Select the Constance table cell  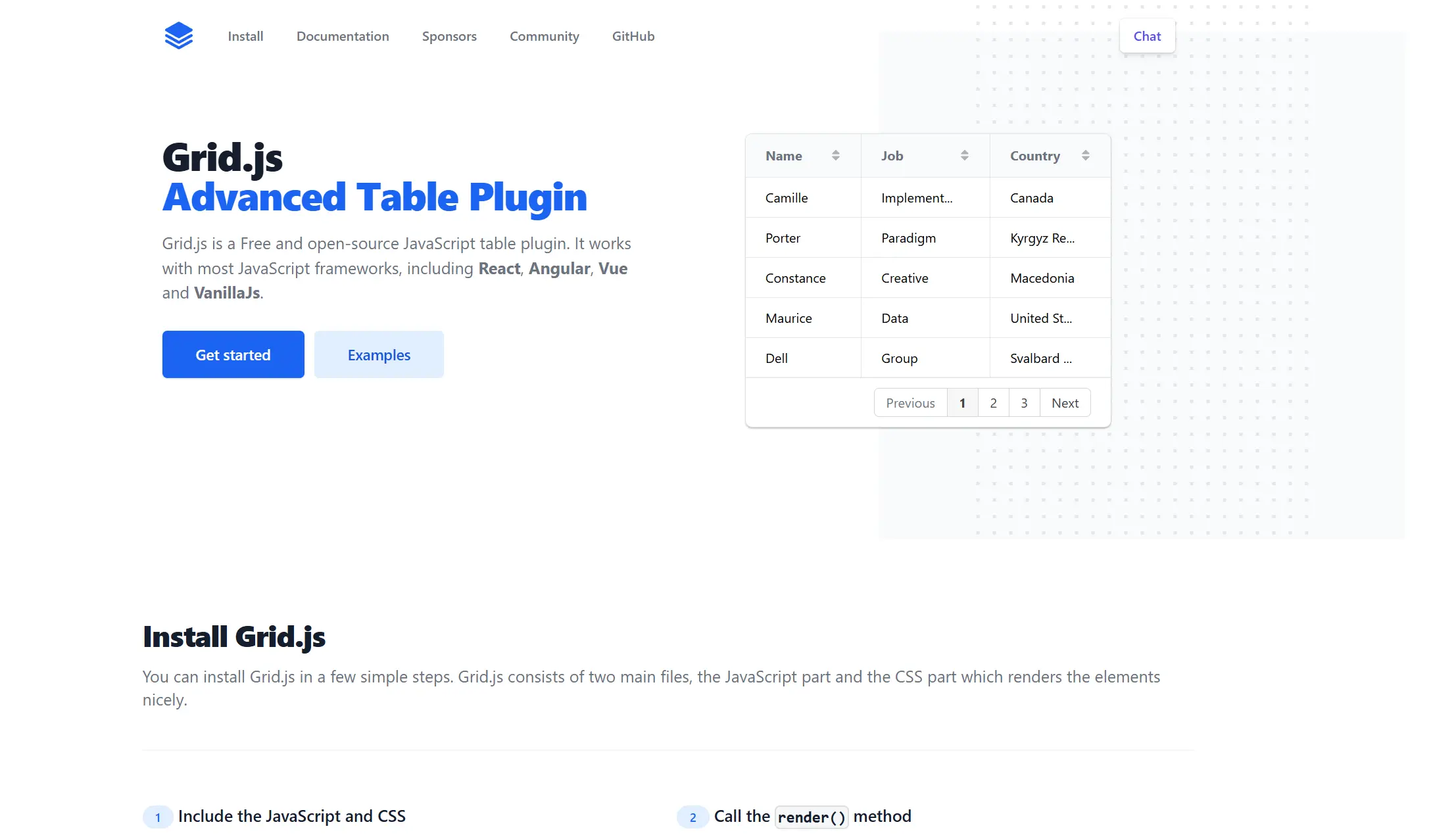803,277
